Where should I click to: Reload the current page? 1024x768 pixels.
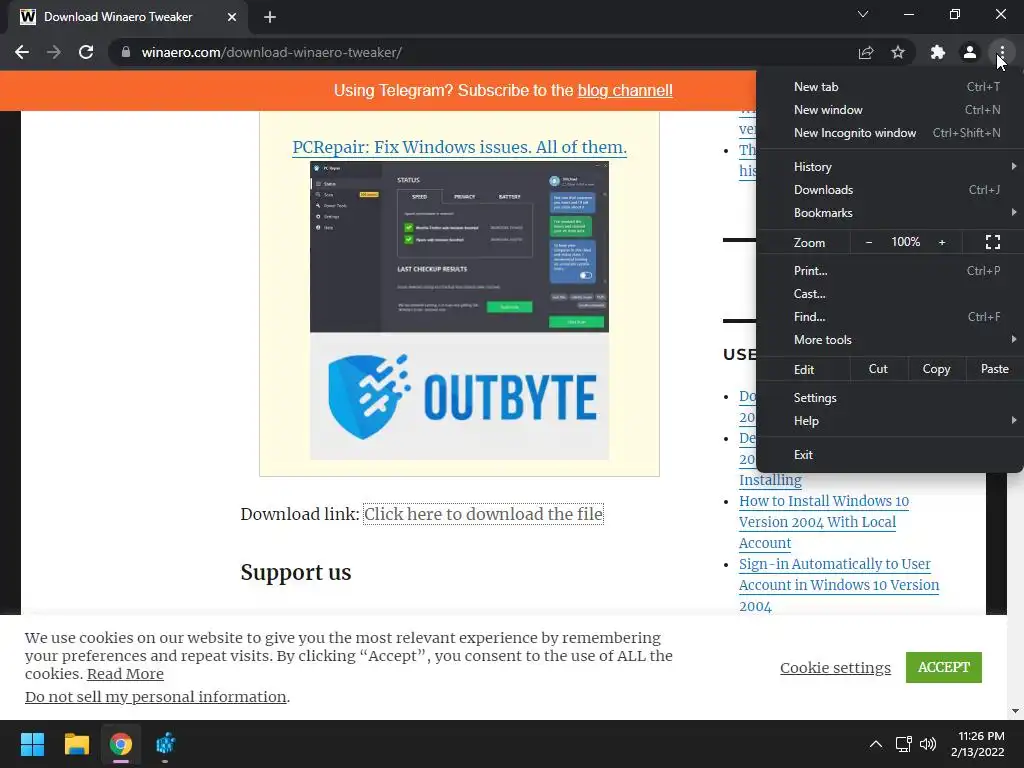(86, 52)
